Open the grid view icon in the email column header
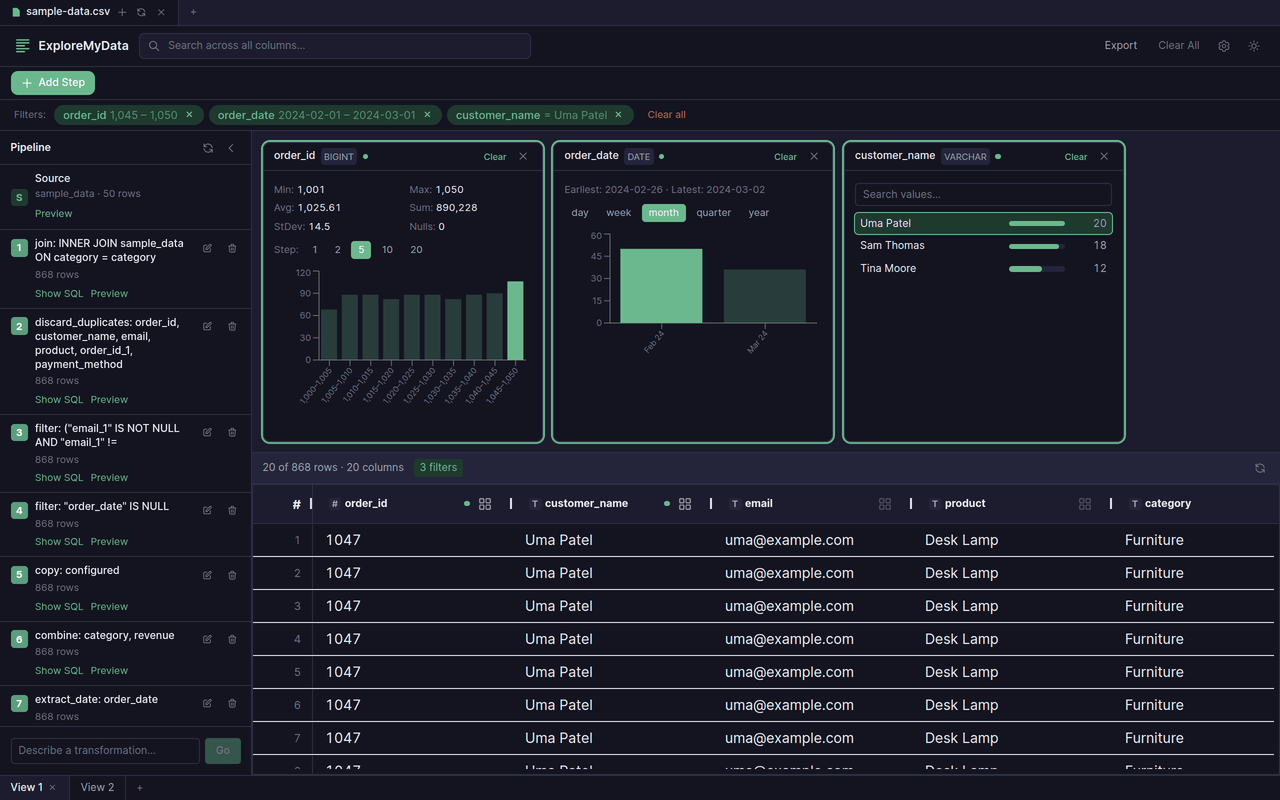Viewport: 1280px width, 800px height. pyautogui.click(x=885, y=503)
